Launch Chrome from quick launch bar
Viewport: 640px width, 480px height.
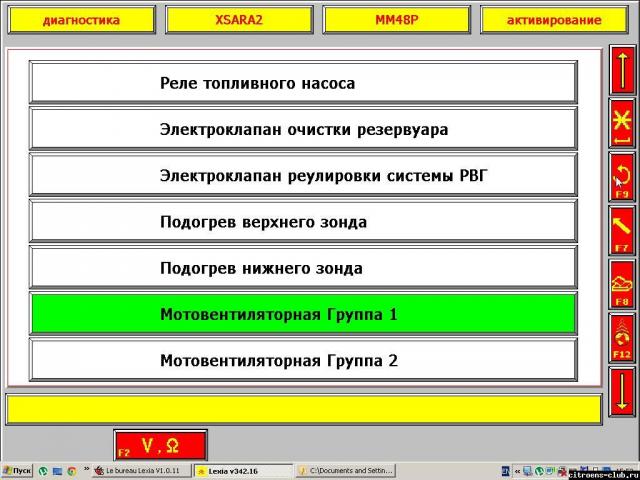point(71,471)
